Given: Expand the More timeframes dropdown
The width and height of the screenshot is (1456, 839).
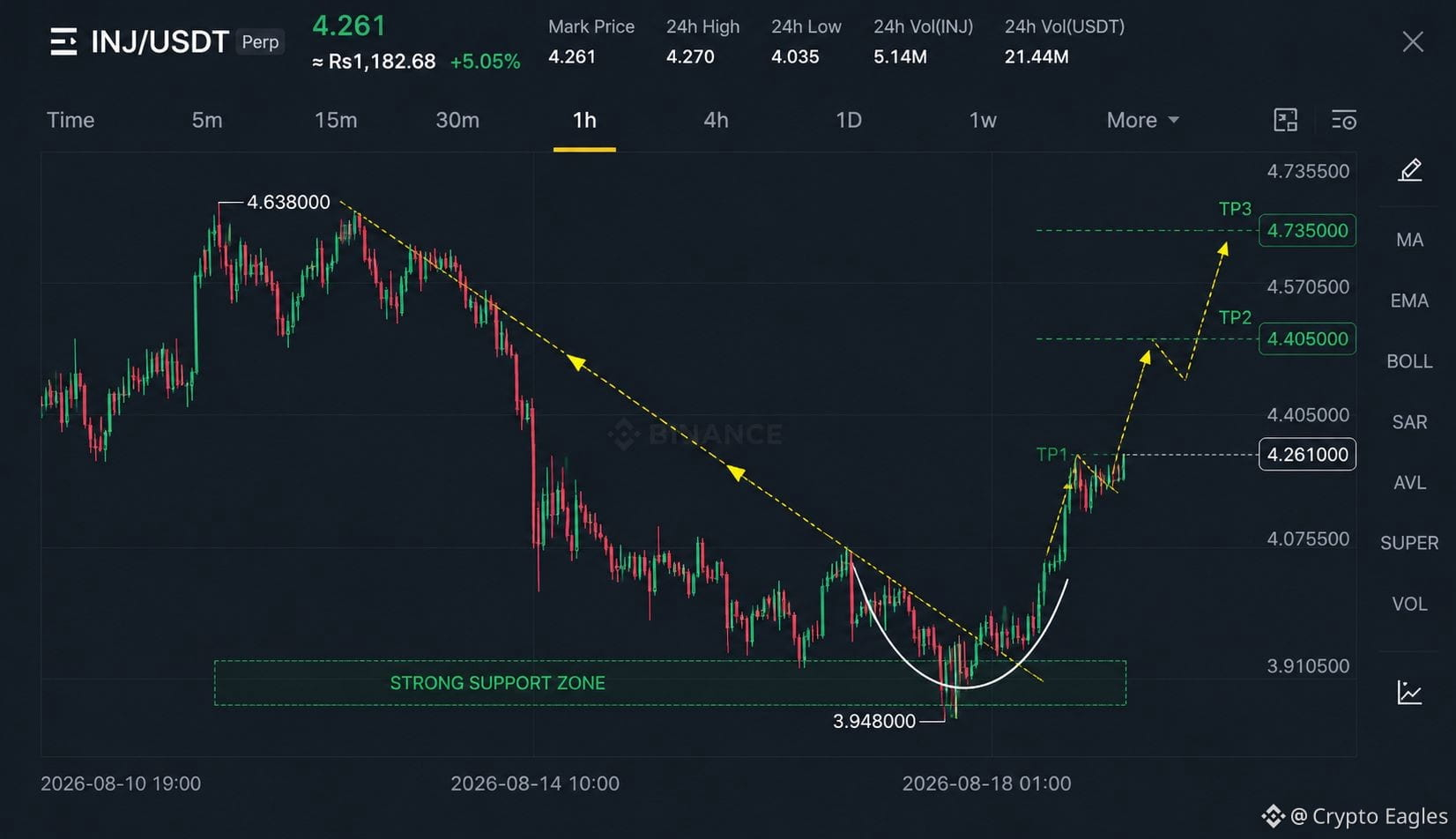Looking at the screenshot, I should [x=1142, y=120].
